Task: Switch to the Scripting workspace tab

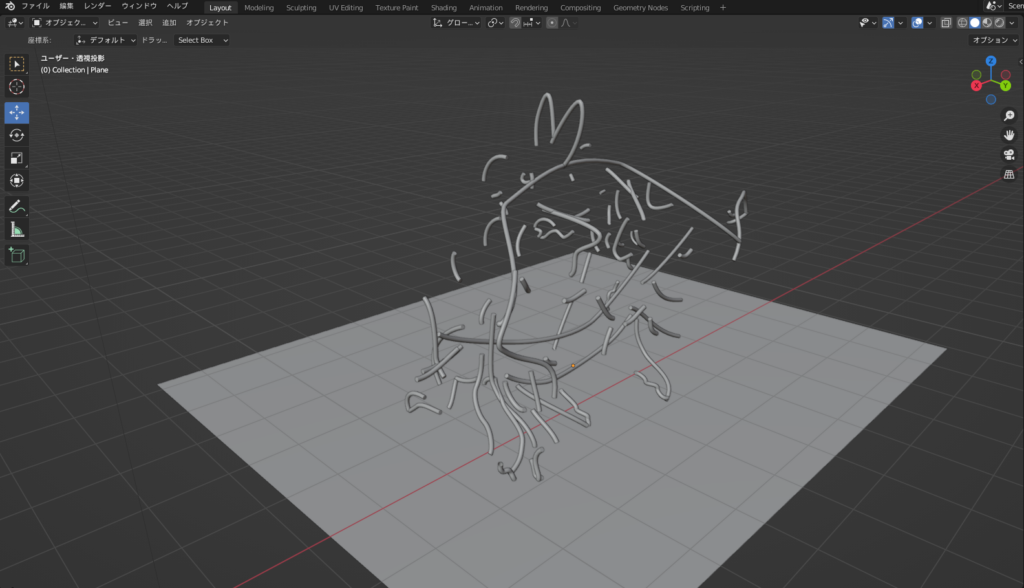Action: click(x=694, y=8)
